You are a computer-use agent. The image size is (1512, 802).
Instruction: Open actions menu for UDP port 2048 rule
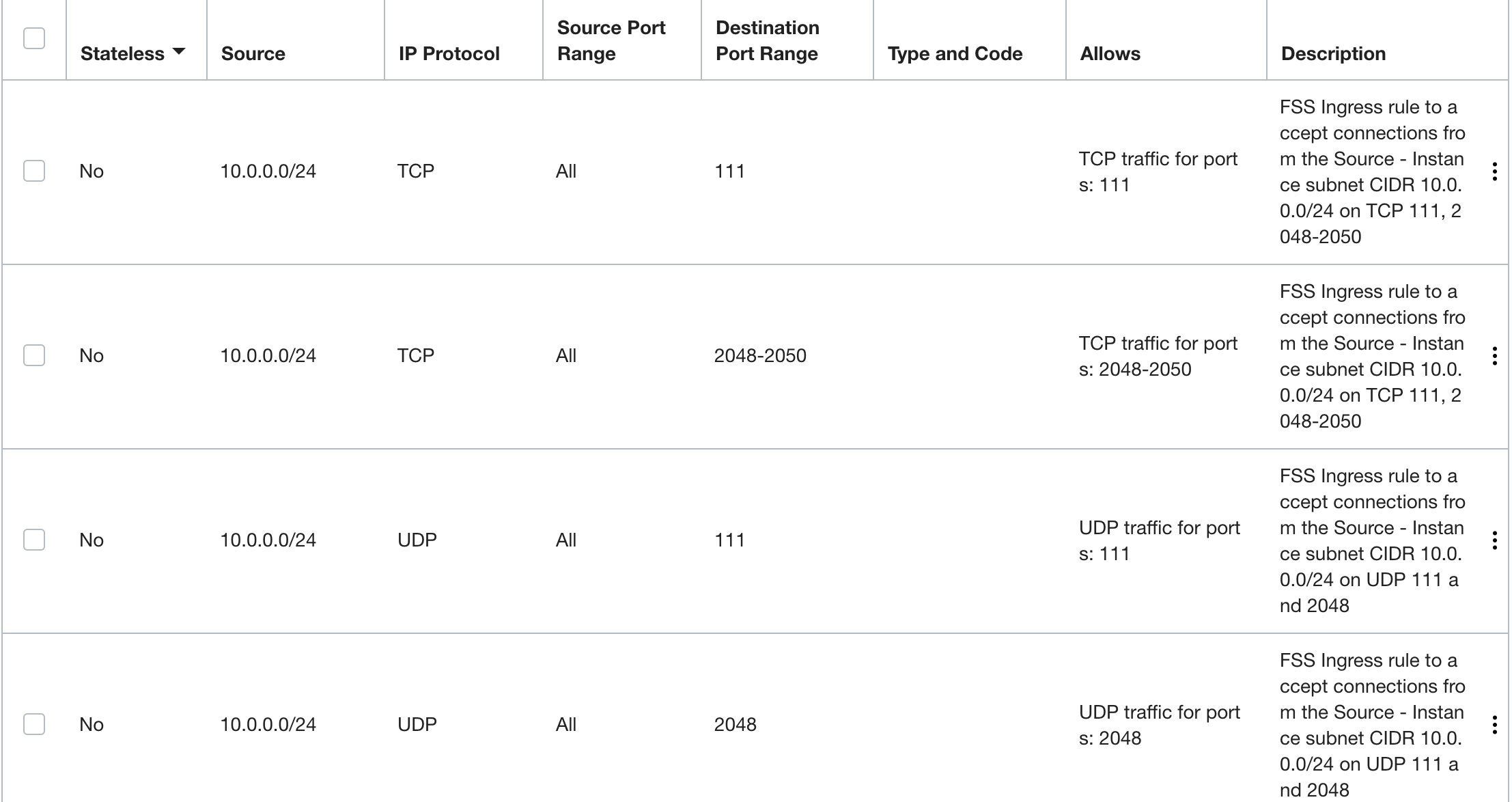(1496, 724)
